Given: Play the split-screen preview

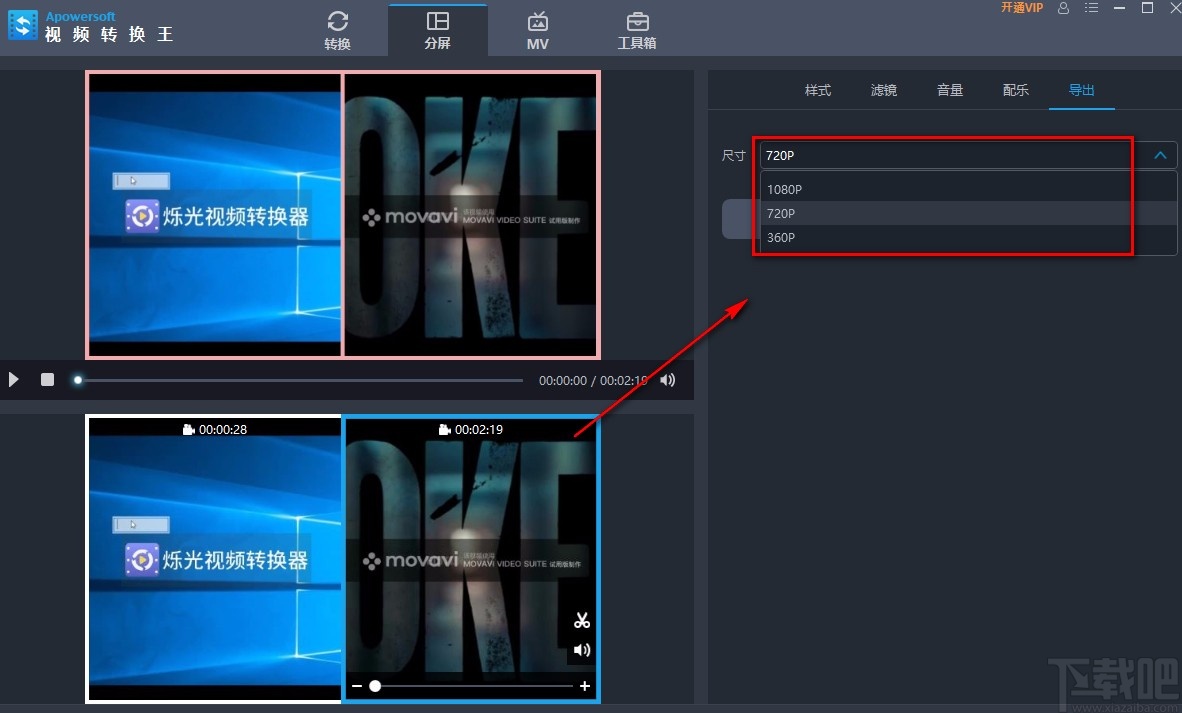Looking at the screenshot, I should point(13,380).
